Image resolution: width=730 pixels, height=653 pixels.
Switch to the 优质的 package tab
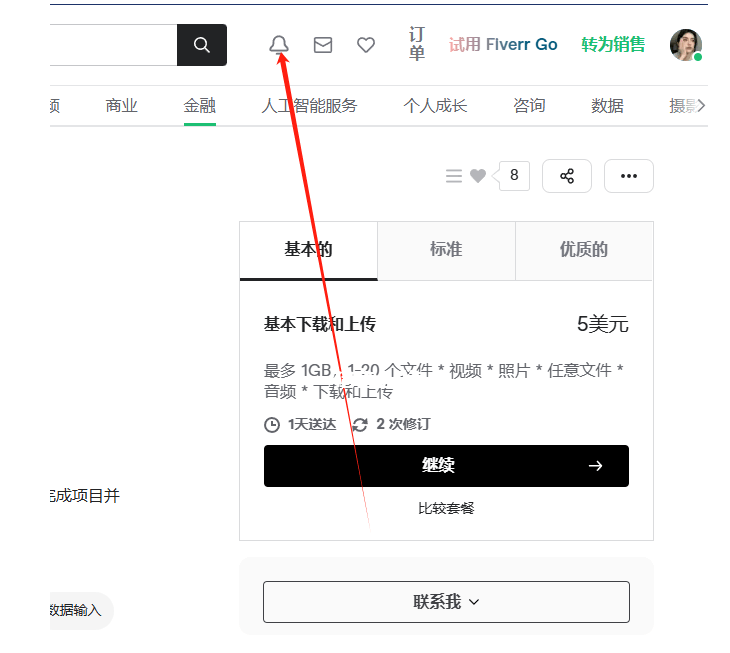[584, 251]
